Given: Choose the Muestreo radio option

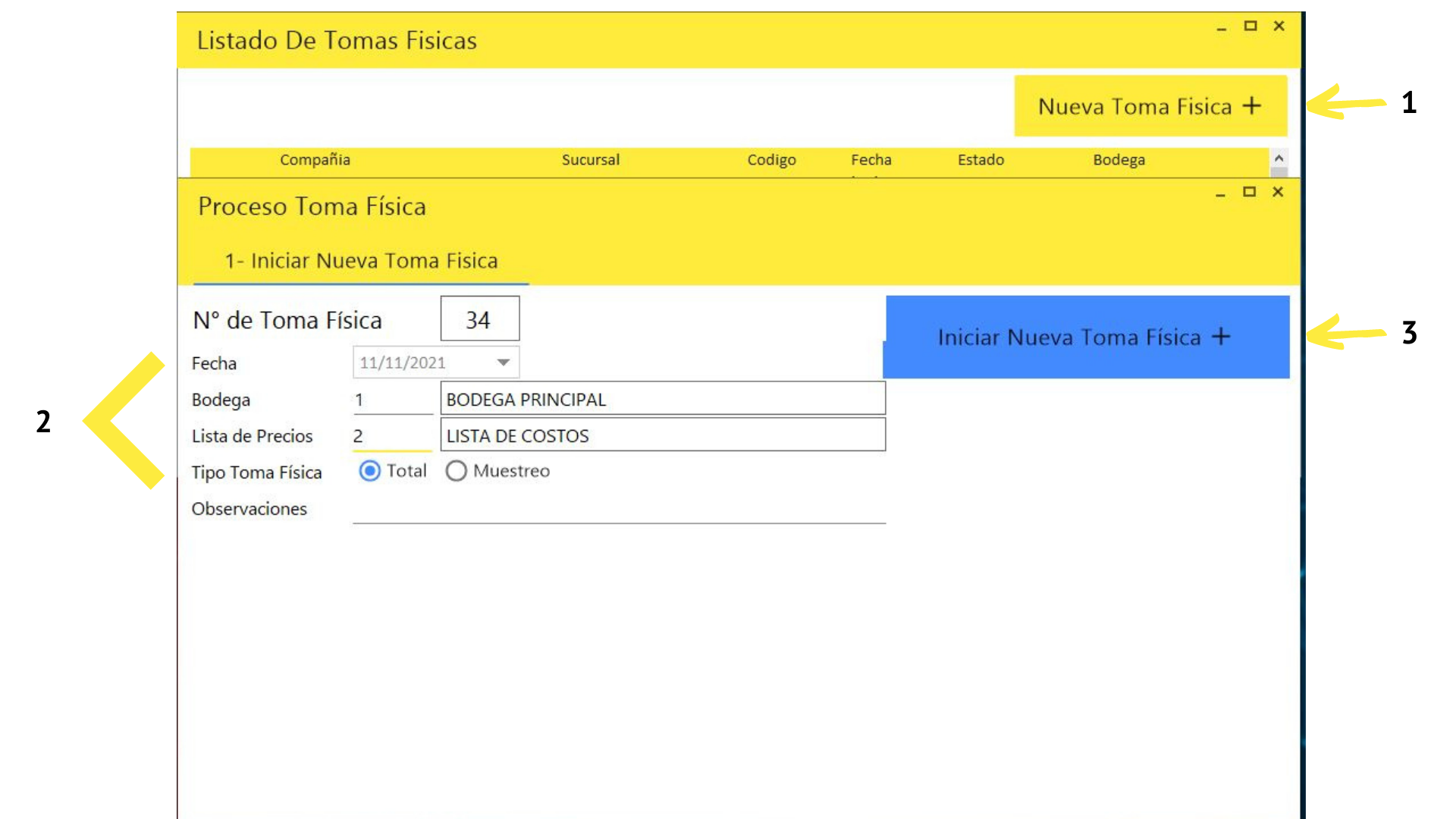Looking at the screenshot, I should [x=457, y=471].
